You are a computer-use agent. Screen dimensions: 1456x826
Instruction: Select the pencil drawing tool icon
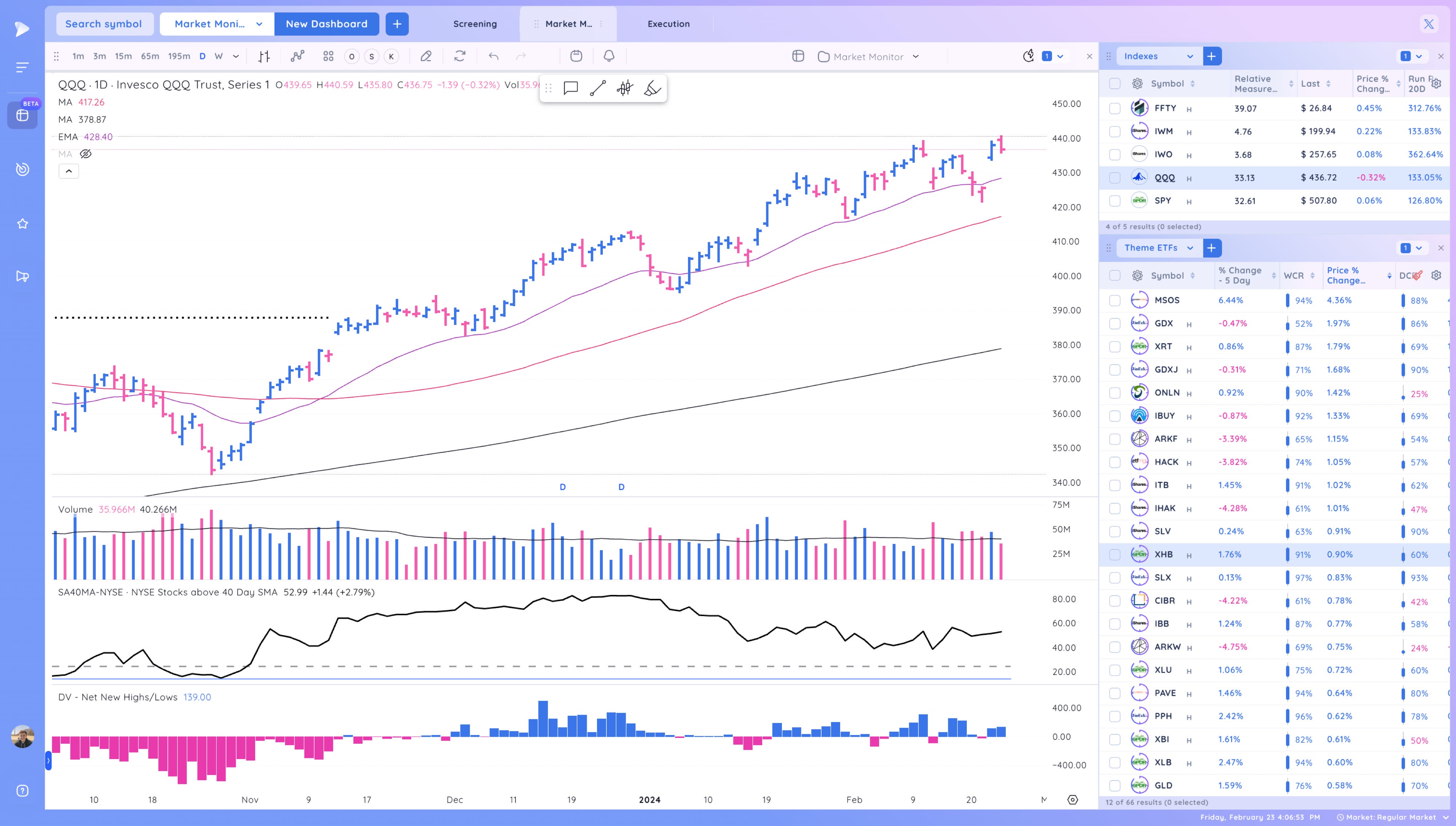point(426,56)
